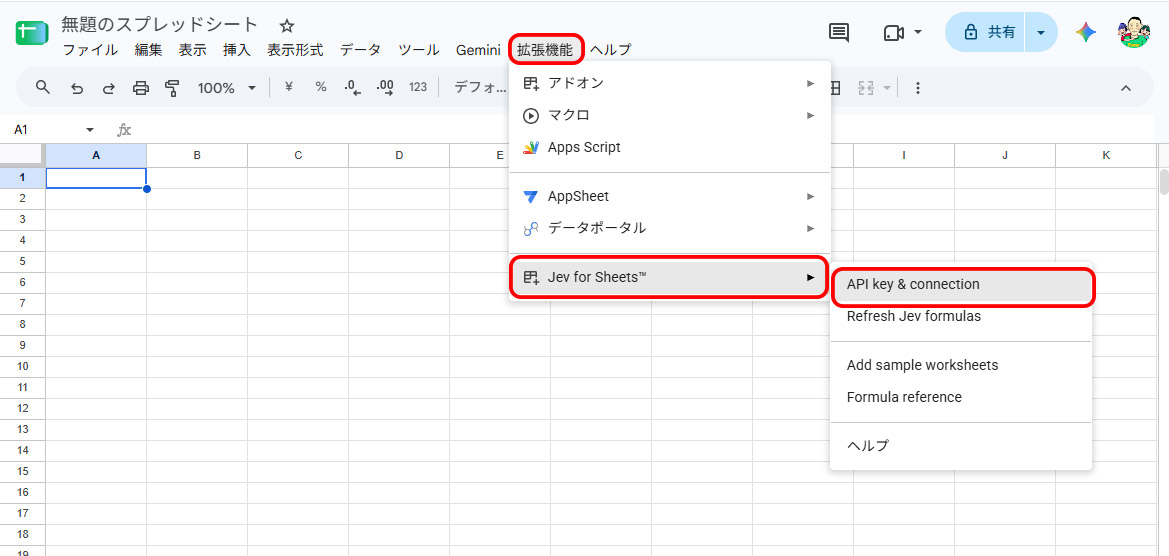Click the vertical scrollbar thumb

pos(1164,182)
